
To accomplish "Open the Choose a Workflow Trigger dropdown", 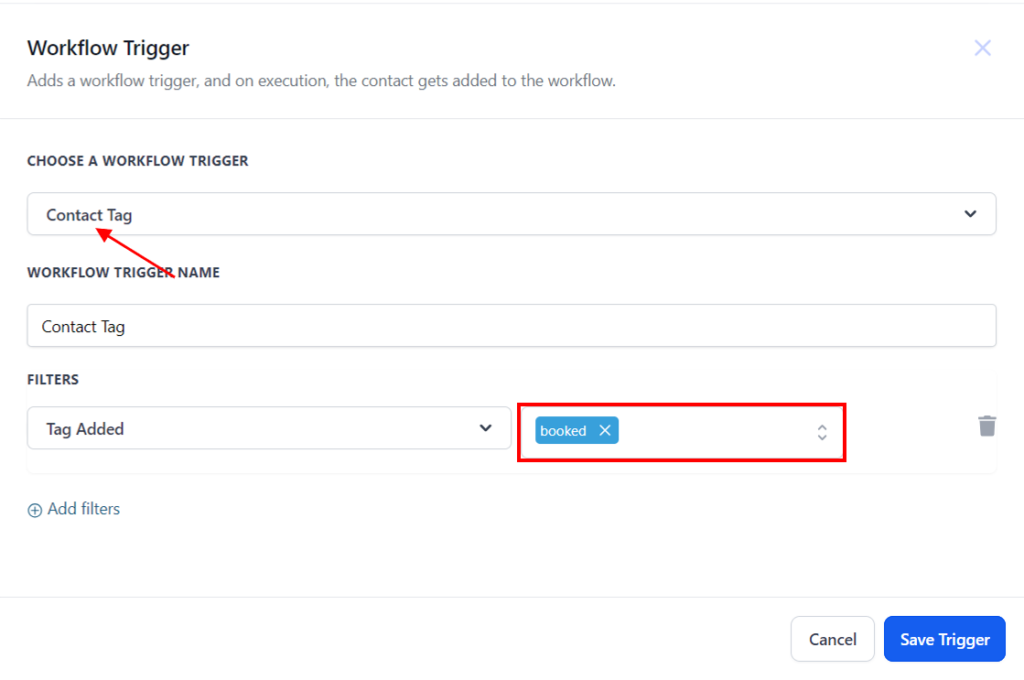I will (x=500, y=214).
